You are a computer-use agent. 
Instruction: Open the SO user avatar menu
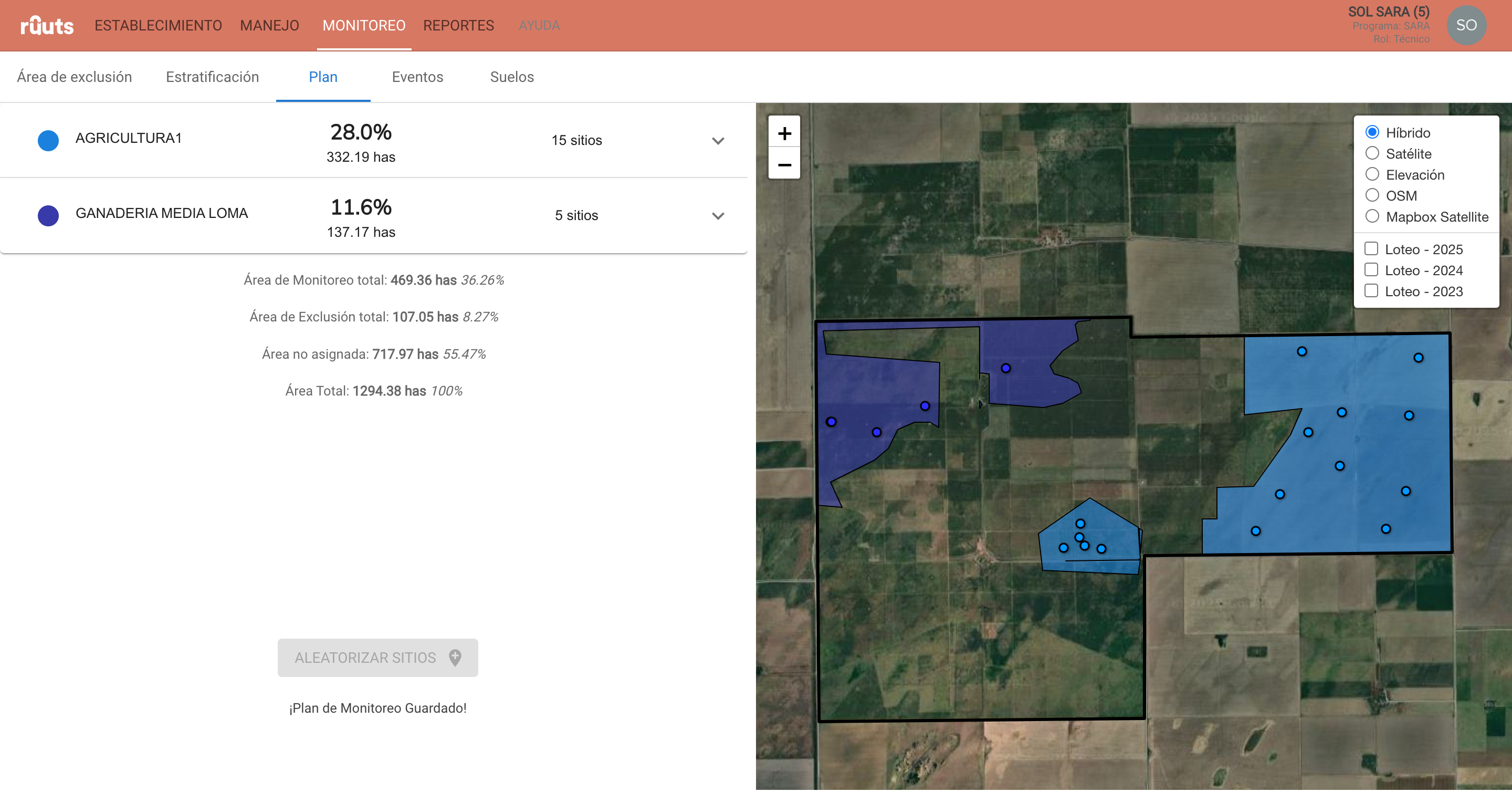coord(1466,25)
